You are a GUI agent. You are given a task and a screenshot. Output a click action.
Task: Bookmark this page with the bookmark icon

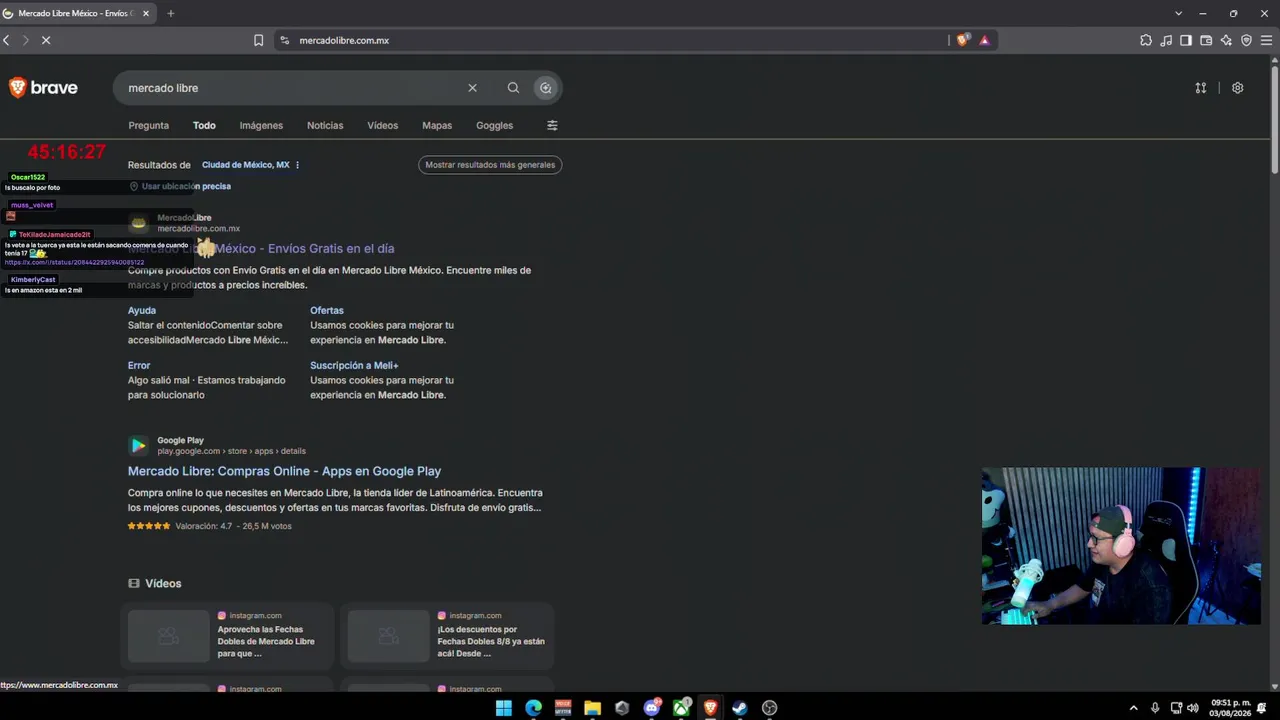[258, 40]
